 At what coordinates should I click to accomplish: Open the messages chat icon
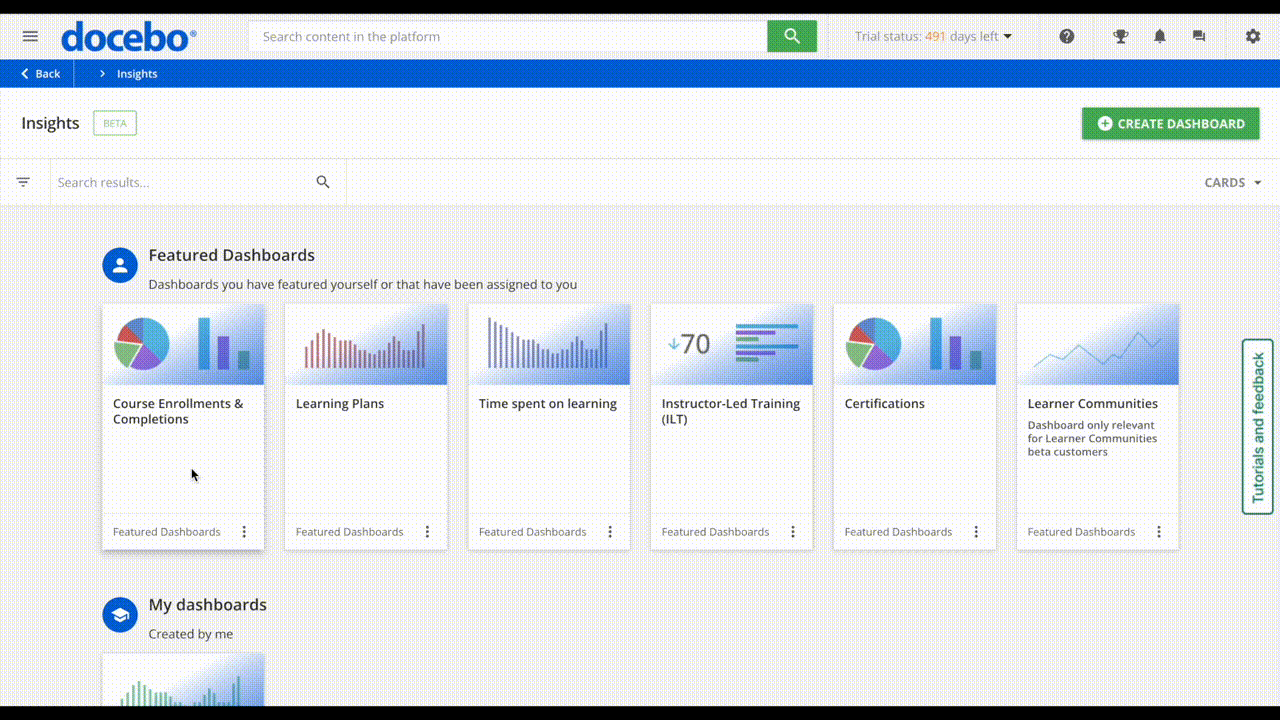(x=1199, y=36)
